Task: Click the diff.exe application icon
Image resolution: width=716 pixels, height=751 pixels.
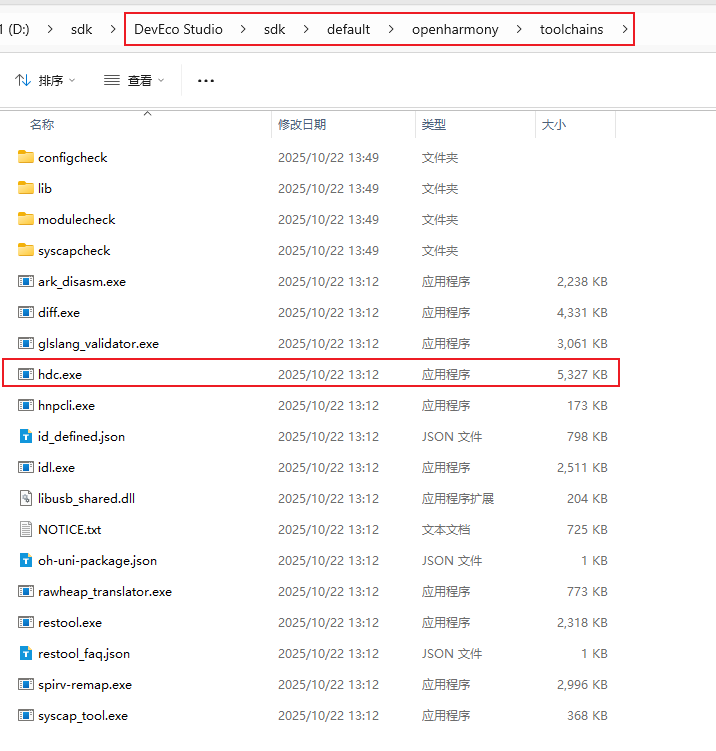Action: pos(26,312)
